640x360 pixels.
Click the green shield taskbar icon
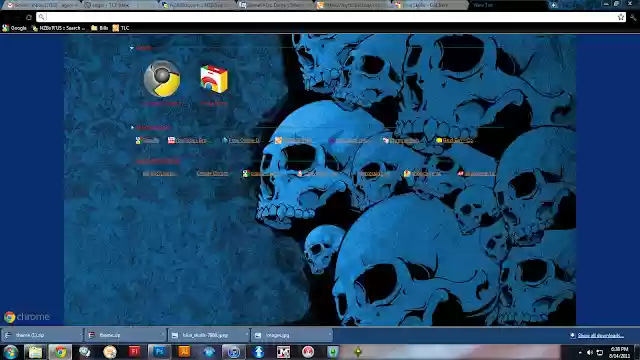coord(333,352)
